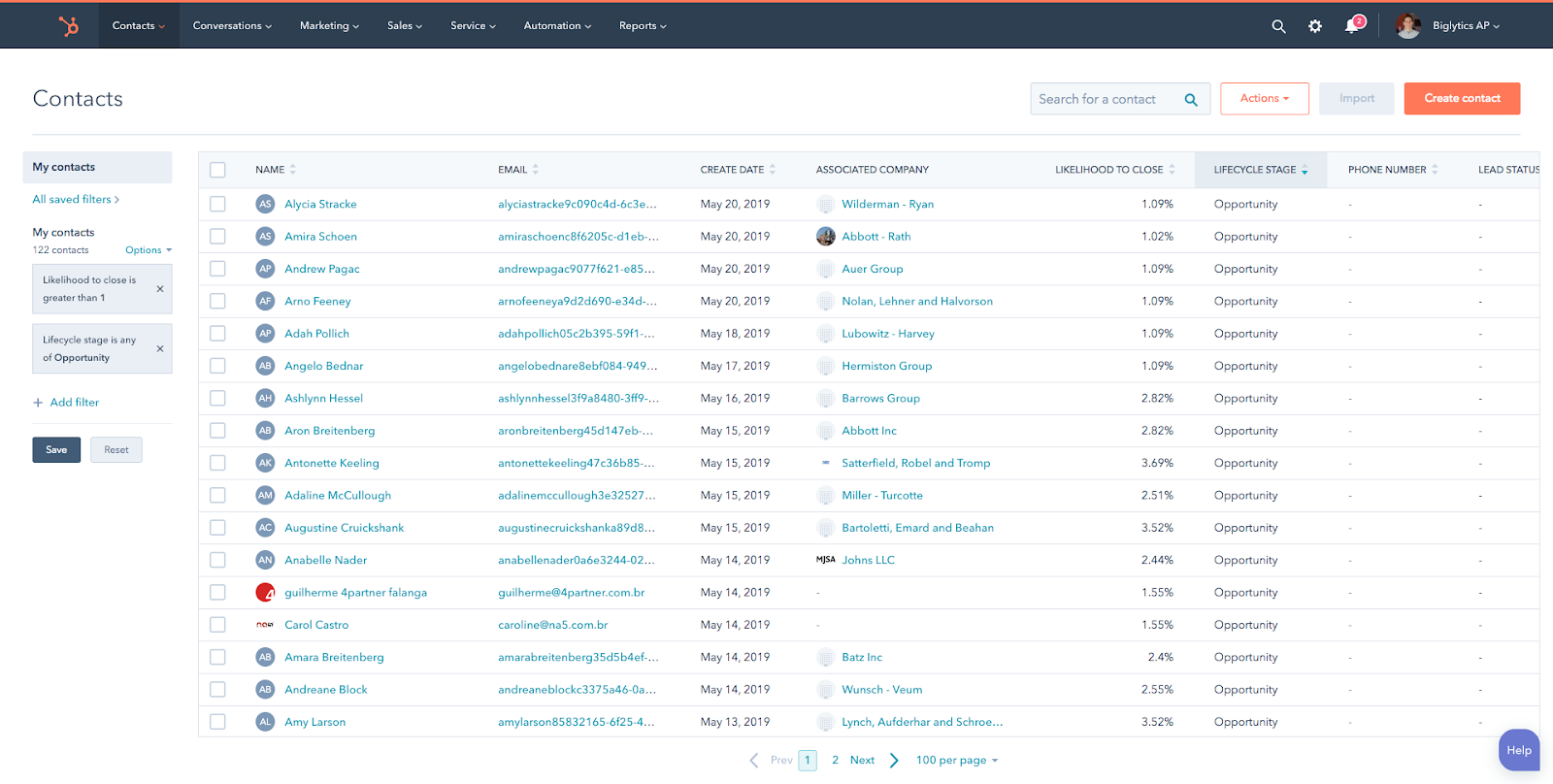1553x784 pixels.
Task: Click the guilherme 4partner falanga avatar
Action: pos(265,593)
